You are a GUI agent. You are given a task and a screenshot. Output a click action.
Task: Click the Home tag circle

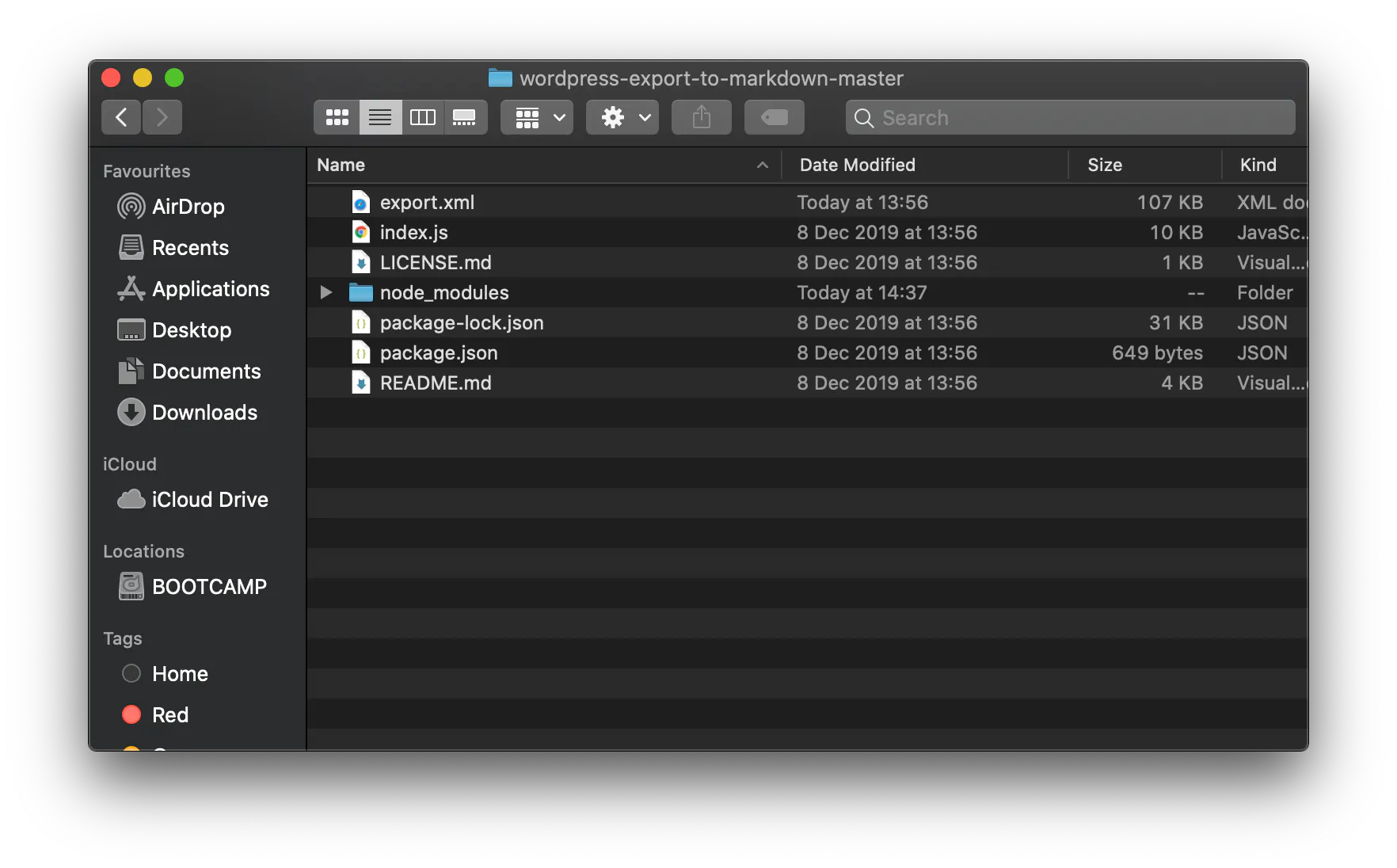pos(131,674)
